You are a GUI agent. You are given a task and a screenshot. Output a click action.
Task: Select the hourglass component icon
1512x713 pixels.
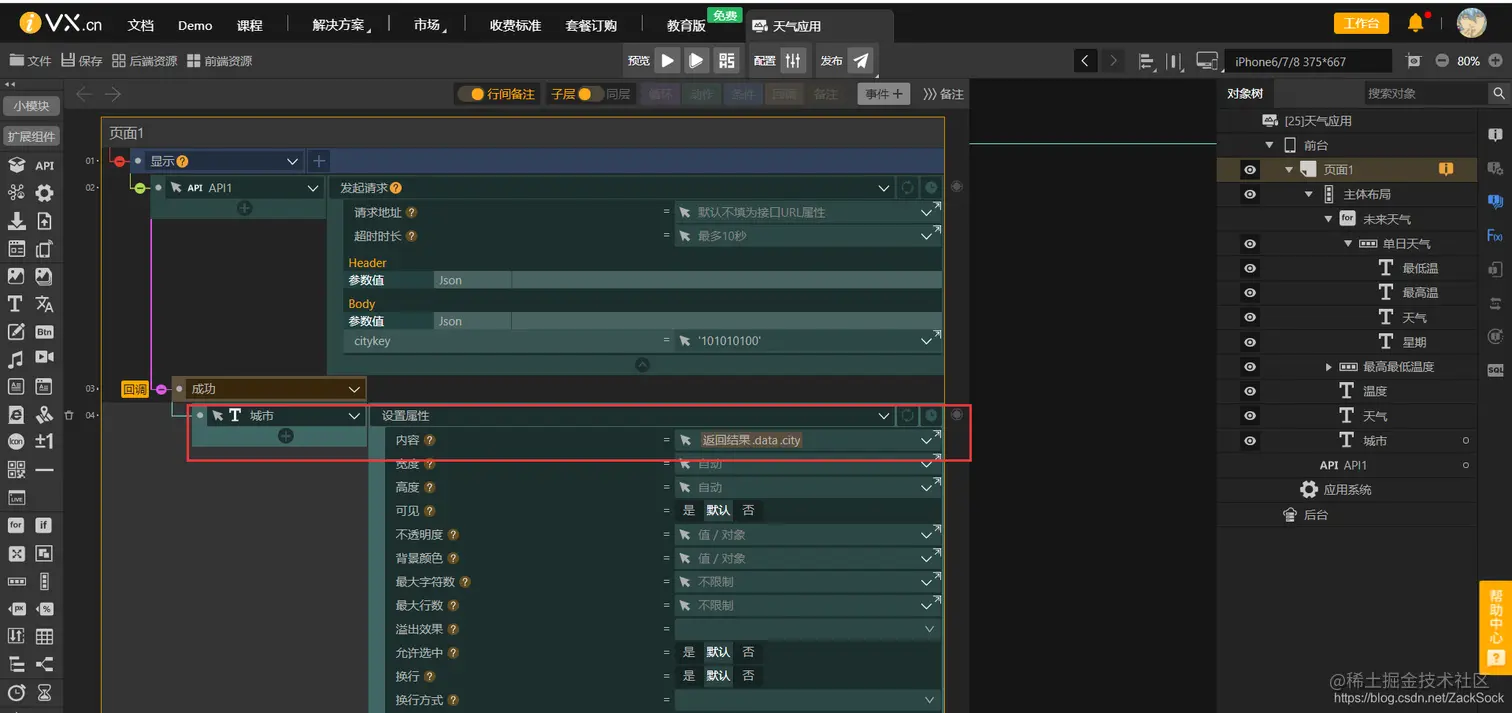coord(44,692)
